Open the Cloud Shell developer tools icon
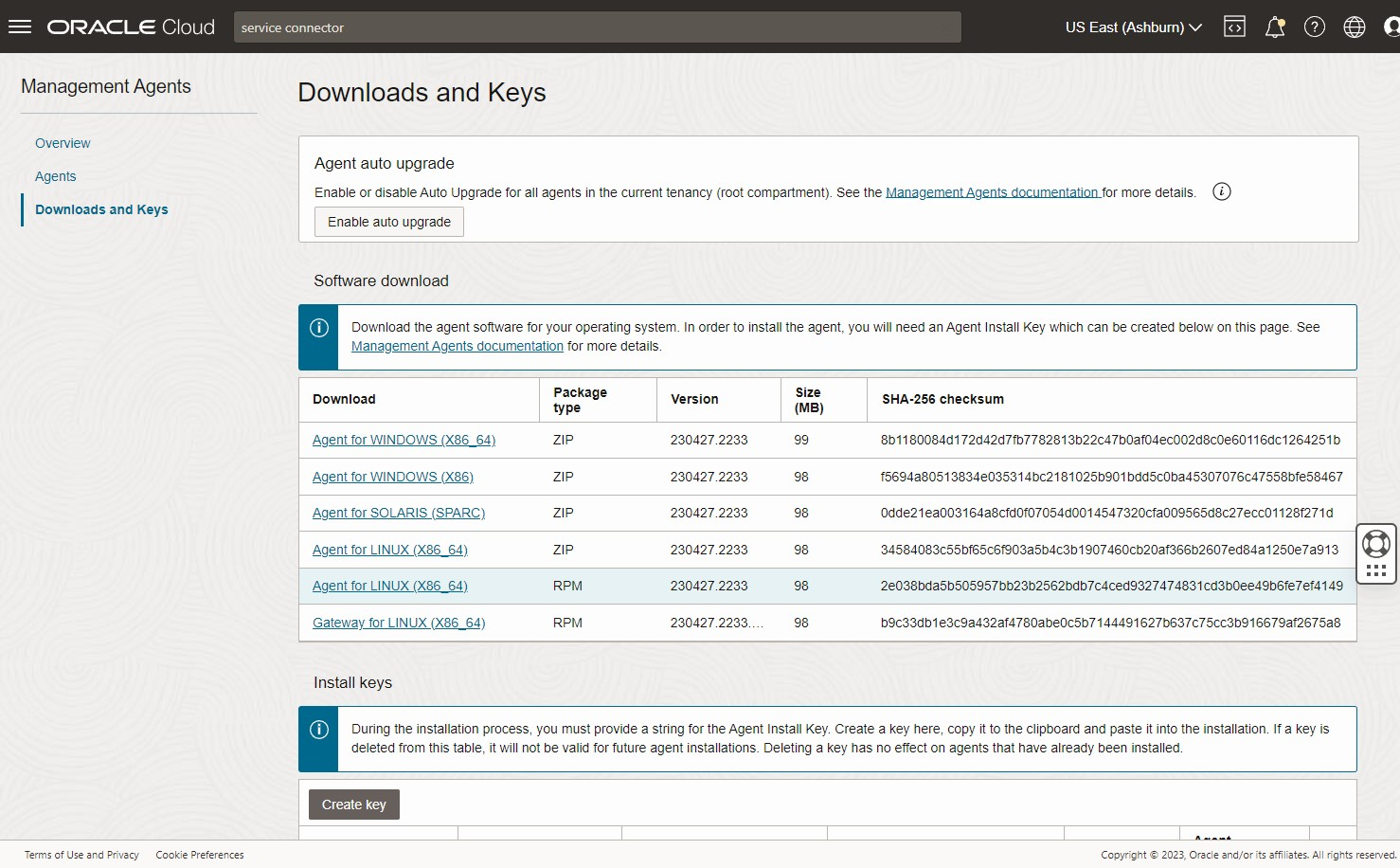The width and height of the screenshot is (1400, 868). point(1234,27)
